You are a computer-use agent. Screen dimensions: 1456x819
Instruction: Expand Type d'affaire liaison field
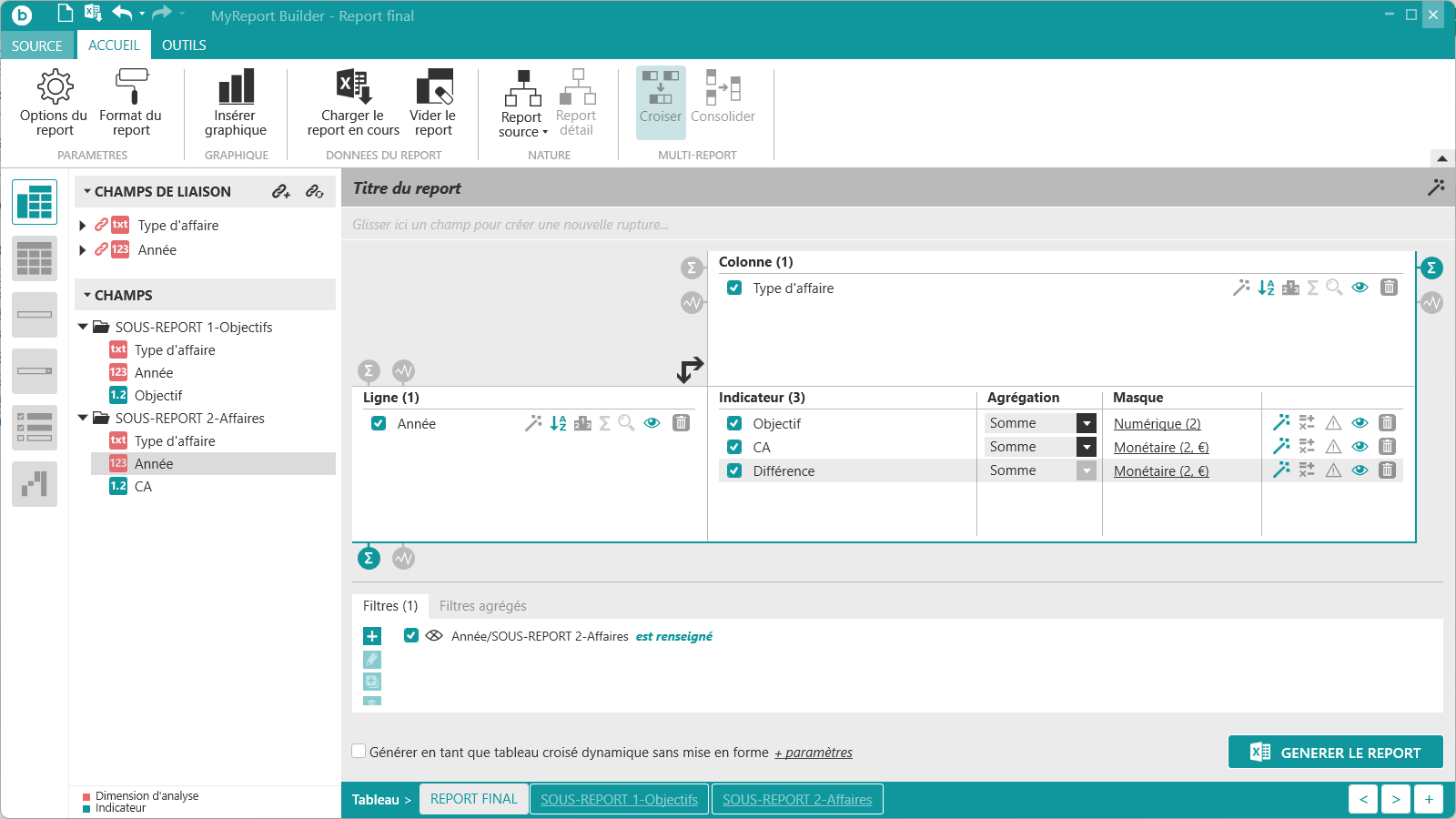click(83, 226)
